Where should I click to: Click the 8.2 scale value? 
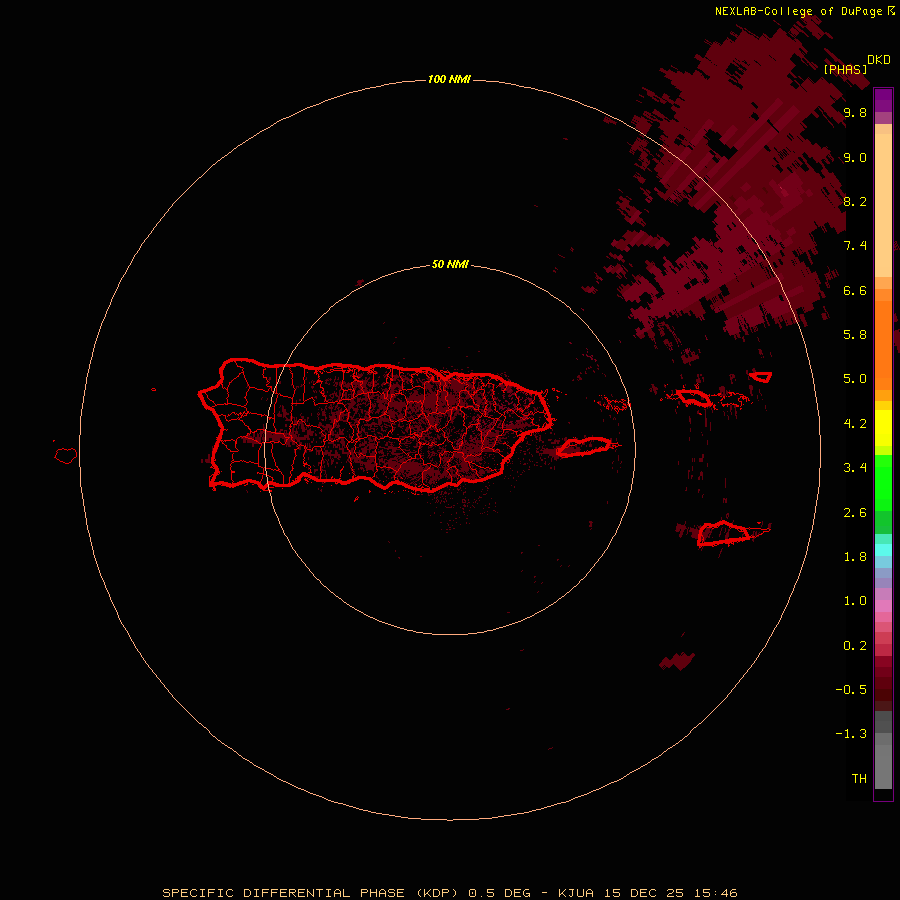click(x=855, y=201)
